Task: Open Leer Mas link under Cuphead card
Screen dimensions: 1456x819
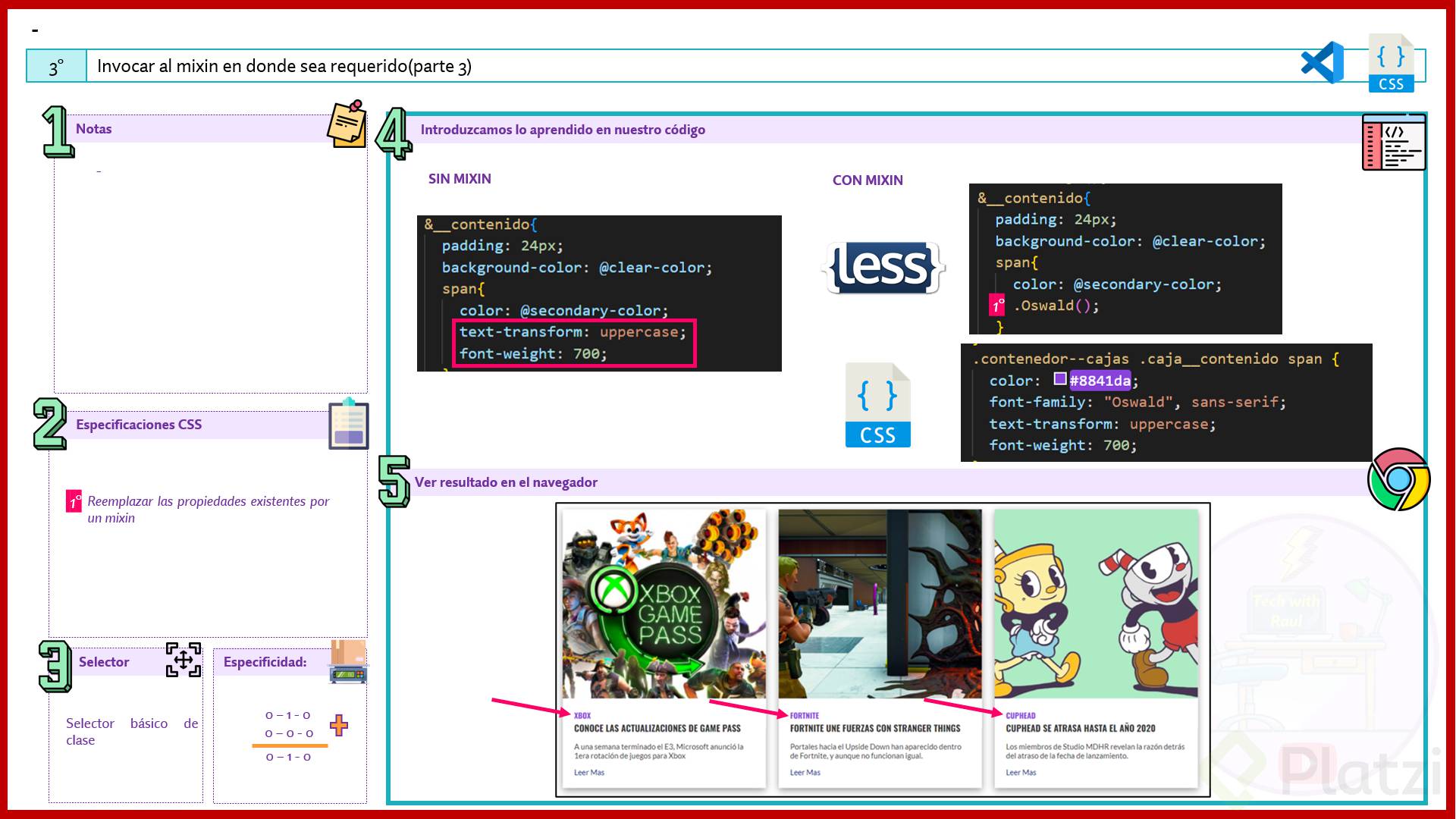Action: [1021, 773]
